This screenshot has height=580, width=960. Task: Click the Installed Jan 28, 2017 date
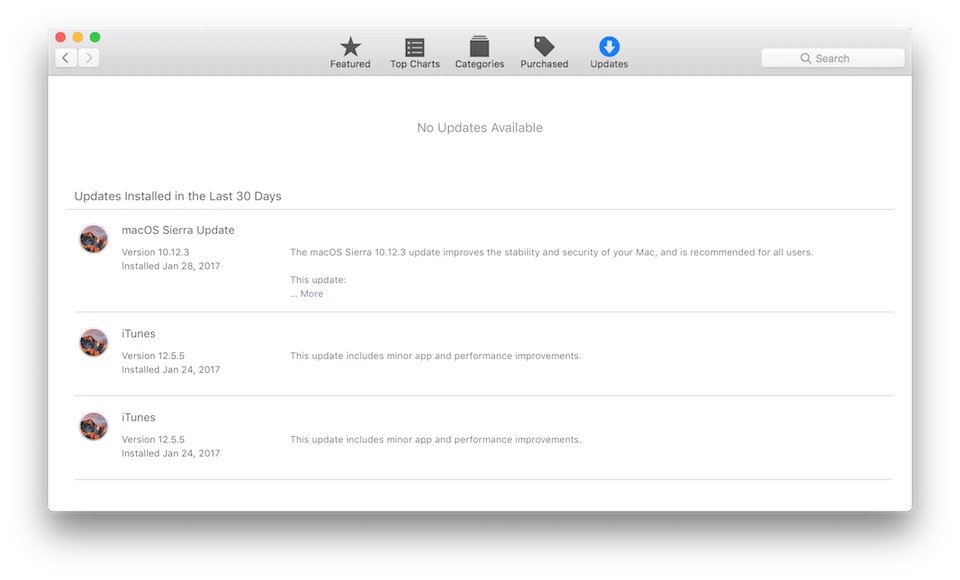click(x=171, y=266)
